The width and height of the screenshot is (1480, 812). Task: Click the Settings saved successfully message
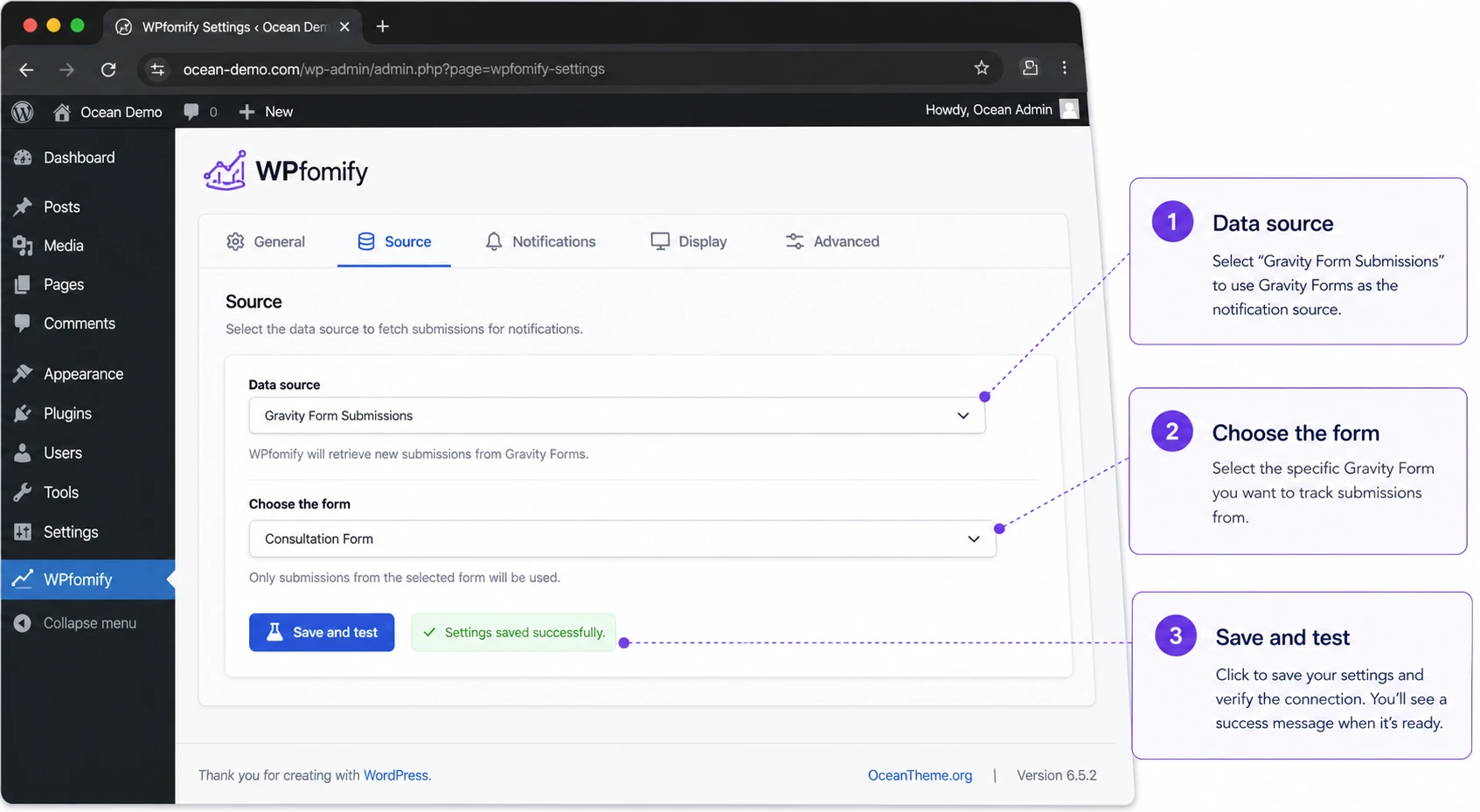(513, 632)
